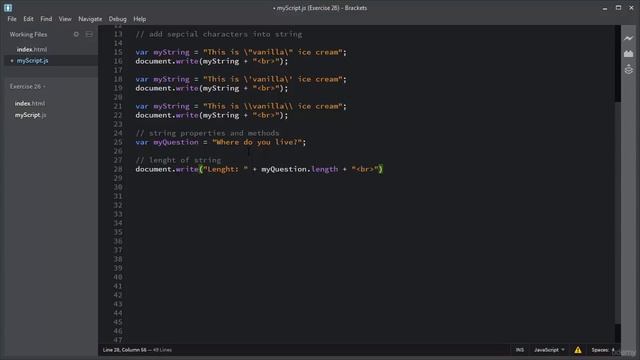The image size is (640, 360).
Task: Click 'document.write' on line 22
Action: click(167, 115)
